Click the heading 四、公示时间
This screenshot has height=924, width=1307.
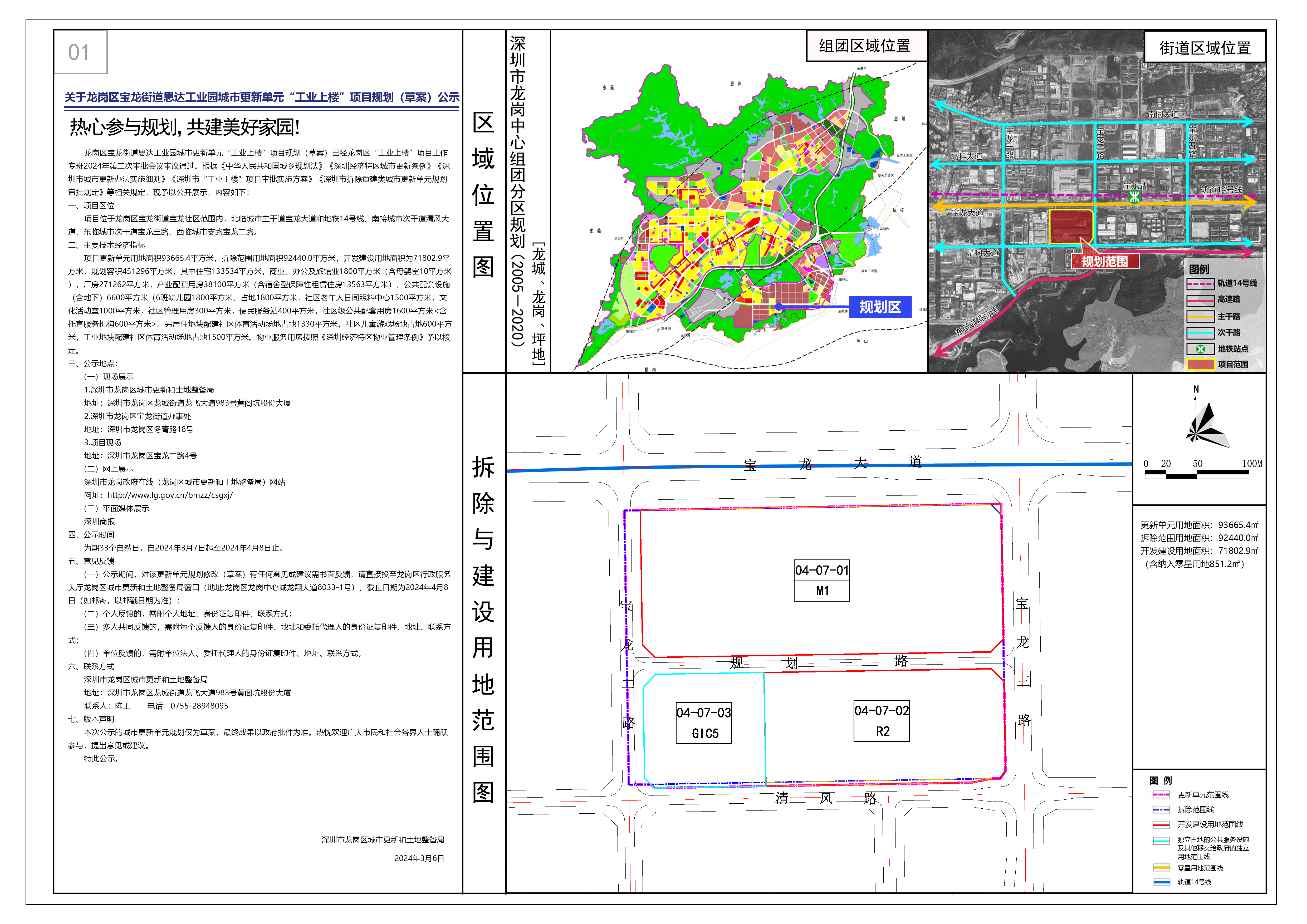[91, 534]
